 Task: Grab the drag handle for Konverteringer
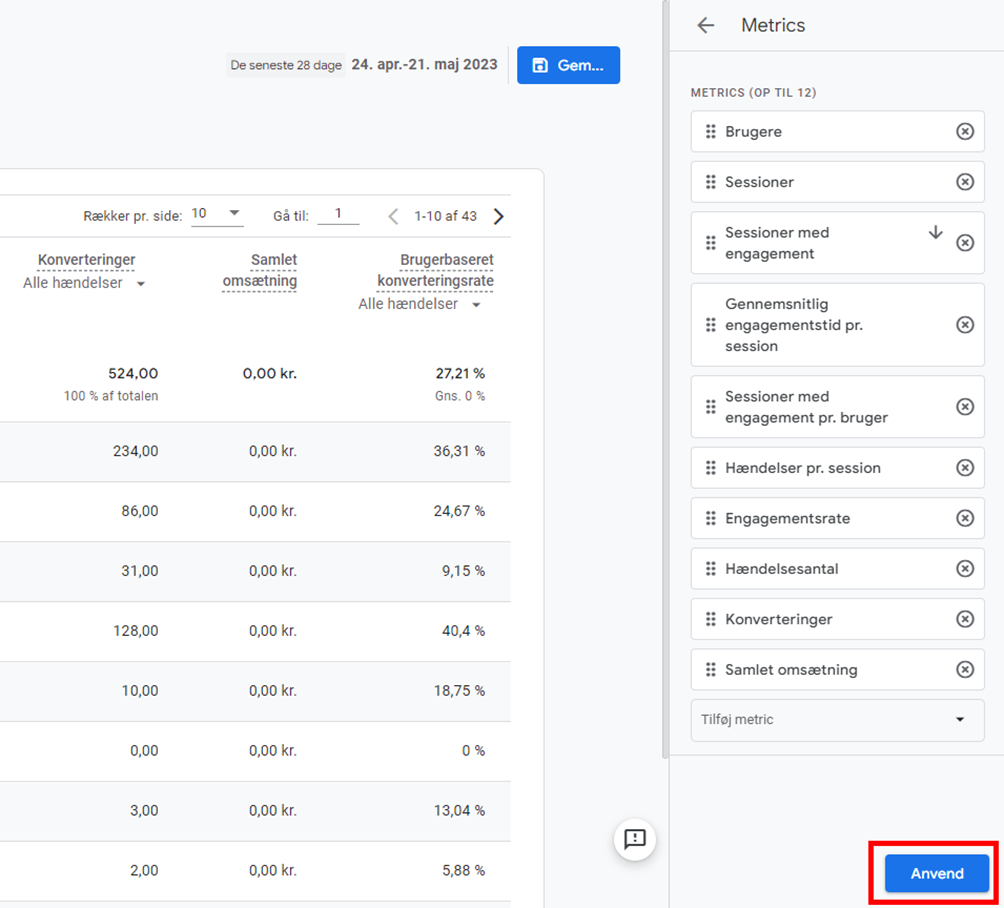[x=712, y=619]
